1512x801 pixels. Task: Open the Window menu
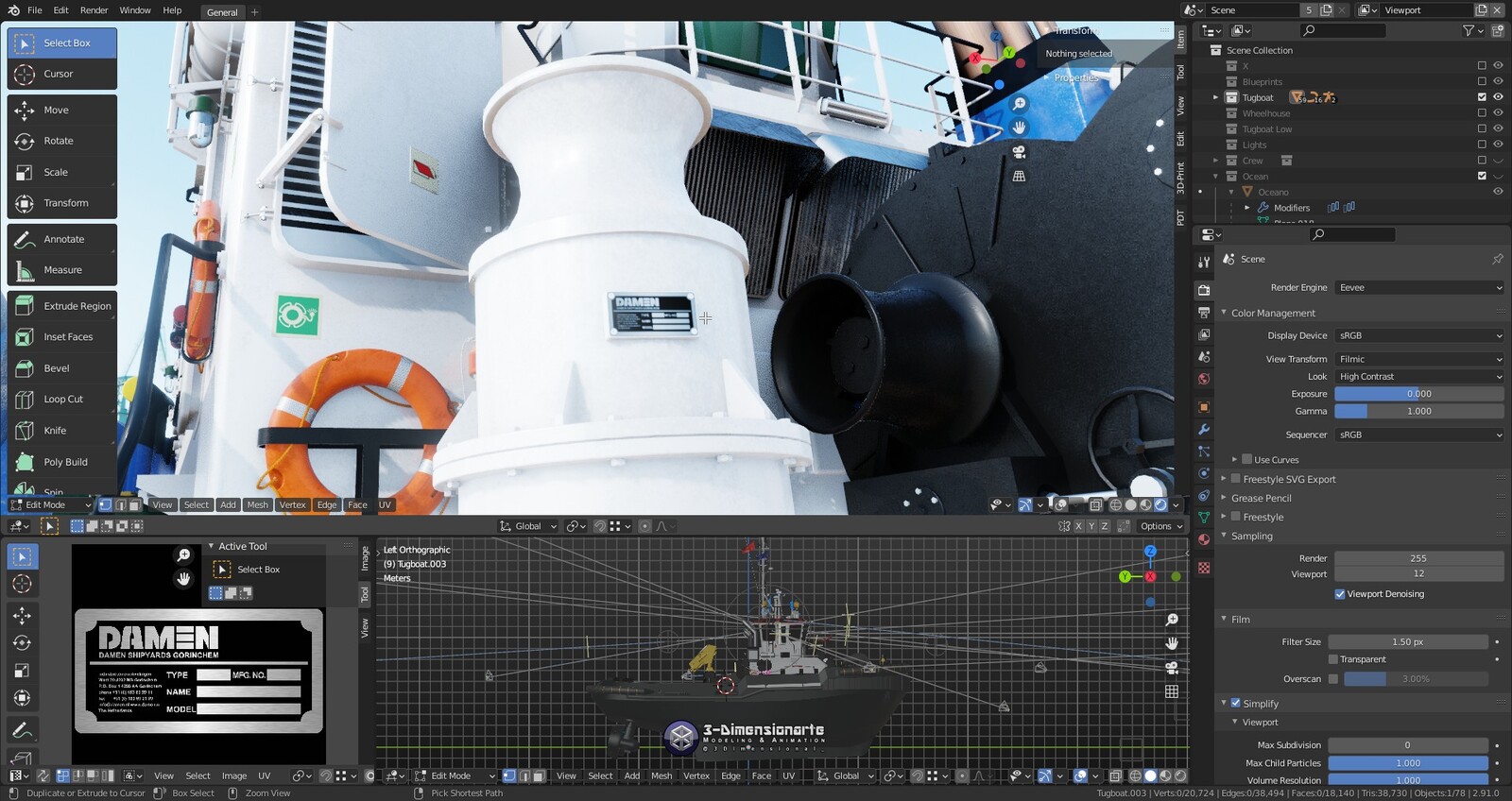click(135, 10)
